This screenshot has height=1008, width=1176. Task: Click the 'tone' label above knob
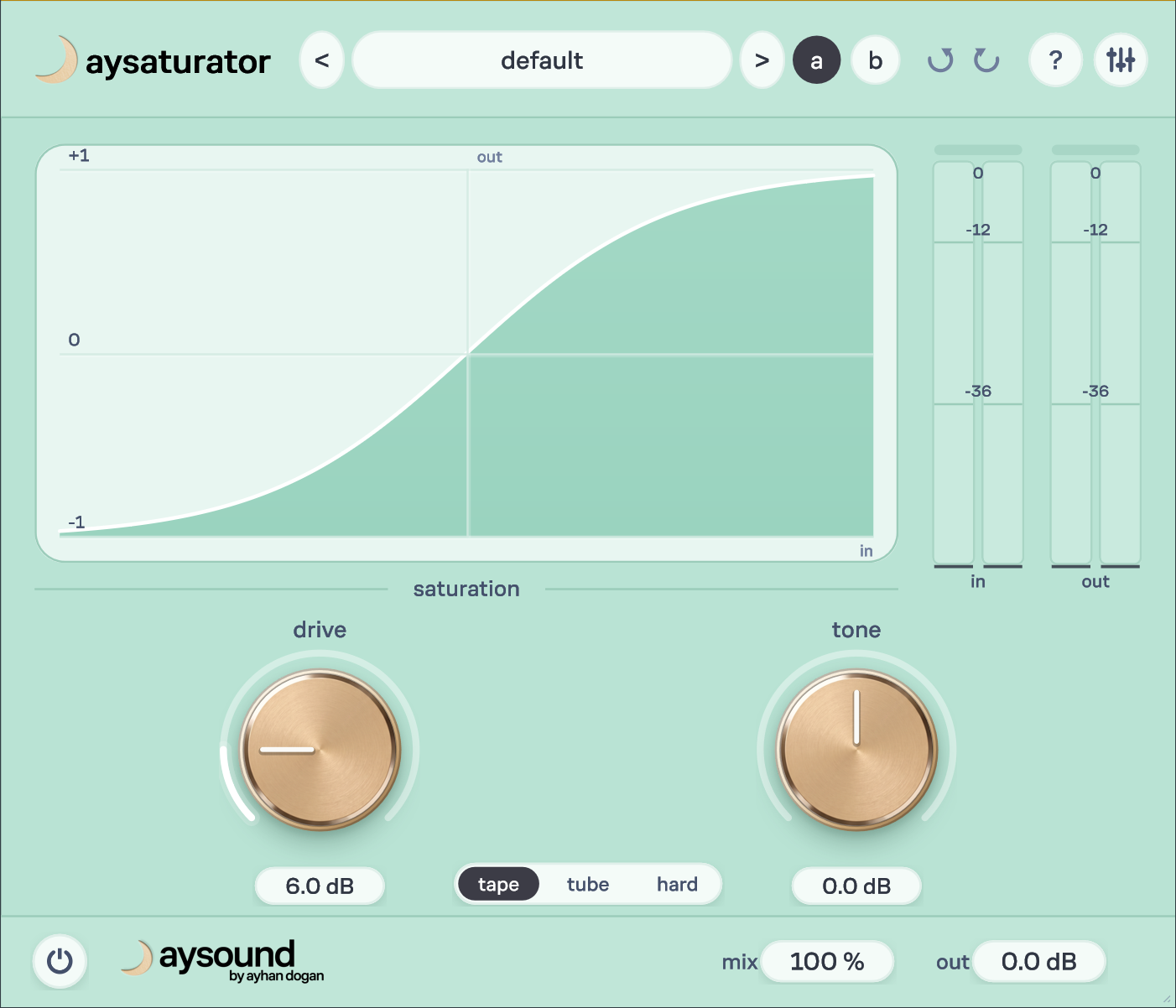tap(856, 630)
